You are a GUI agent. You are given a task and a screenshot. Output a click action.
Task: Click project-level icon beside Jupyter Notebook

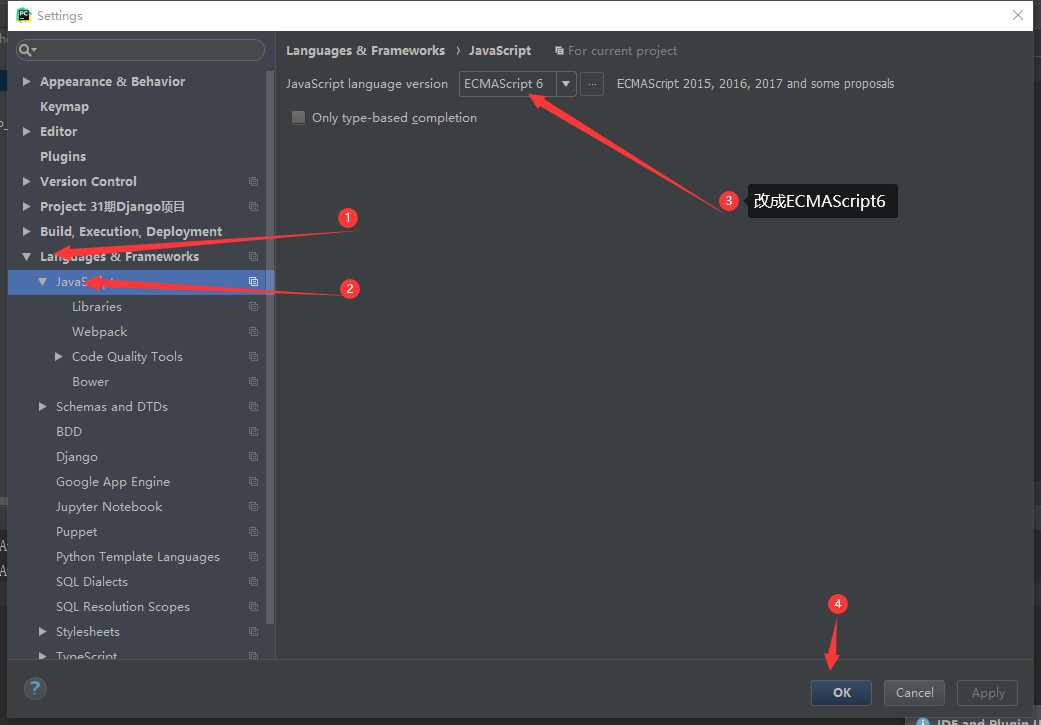[253, 507]
